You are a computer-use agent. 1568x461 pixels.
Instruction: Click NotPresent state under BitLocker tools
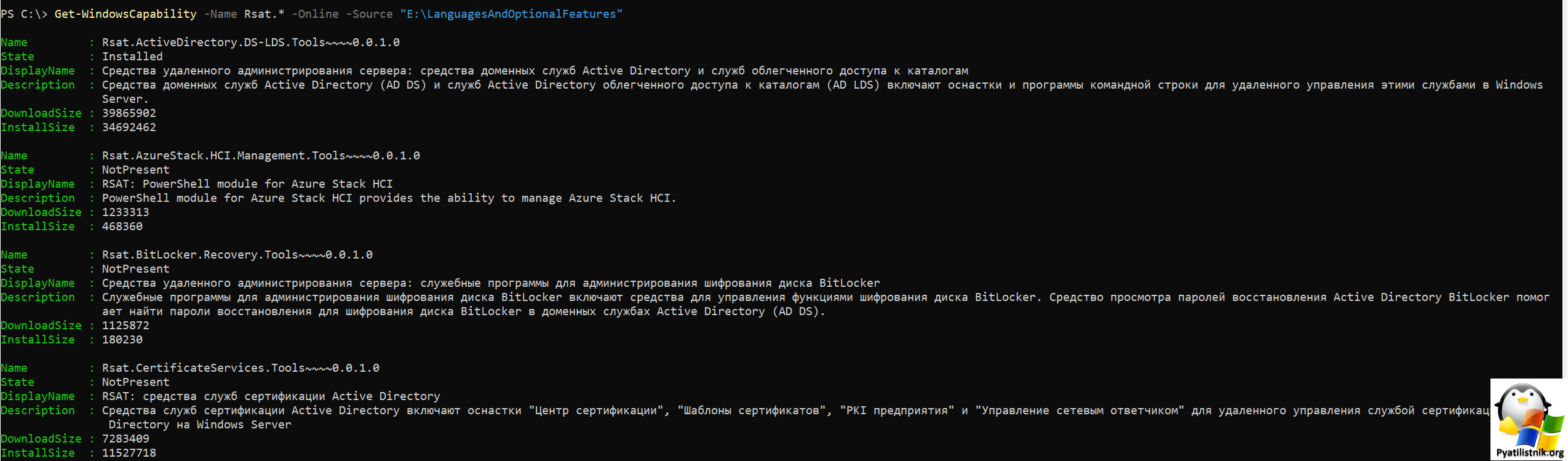tap(135, 269)
